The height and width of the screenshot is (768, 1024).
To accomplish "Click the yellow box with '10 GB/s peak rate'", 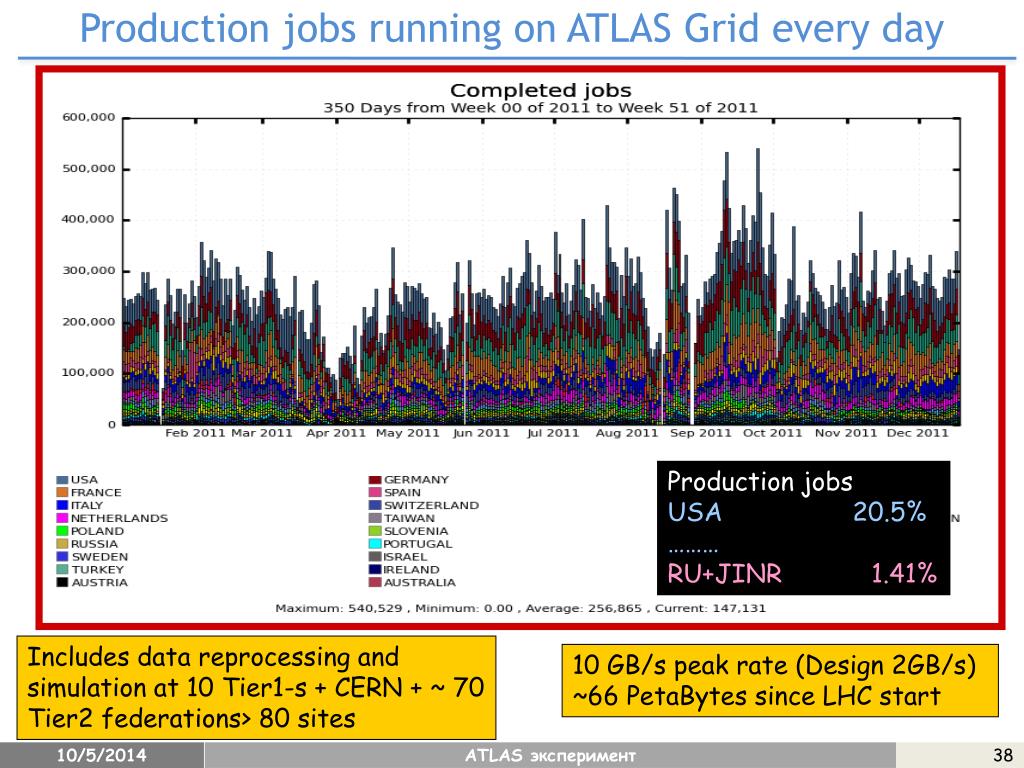I will point(780,680).
